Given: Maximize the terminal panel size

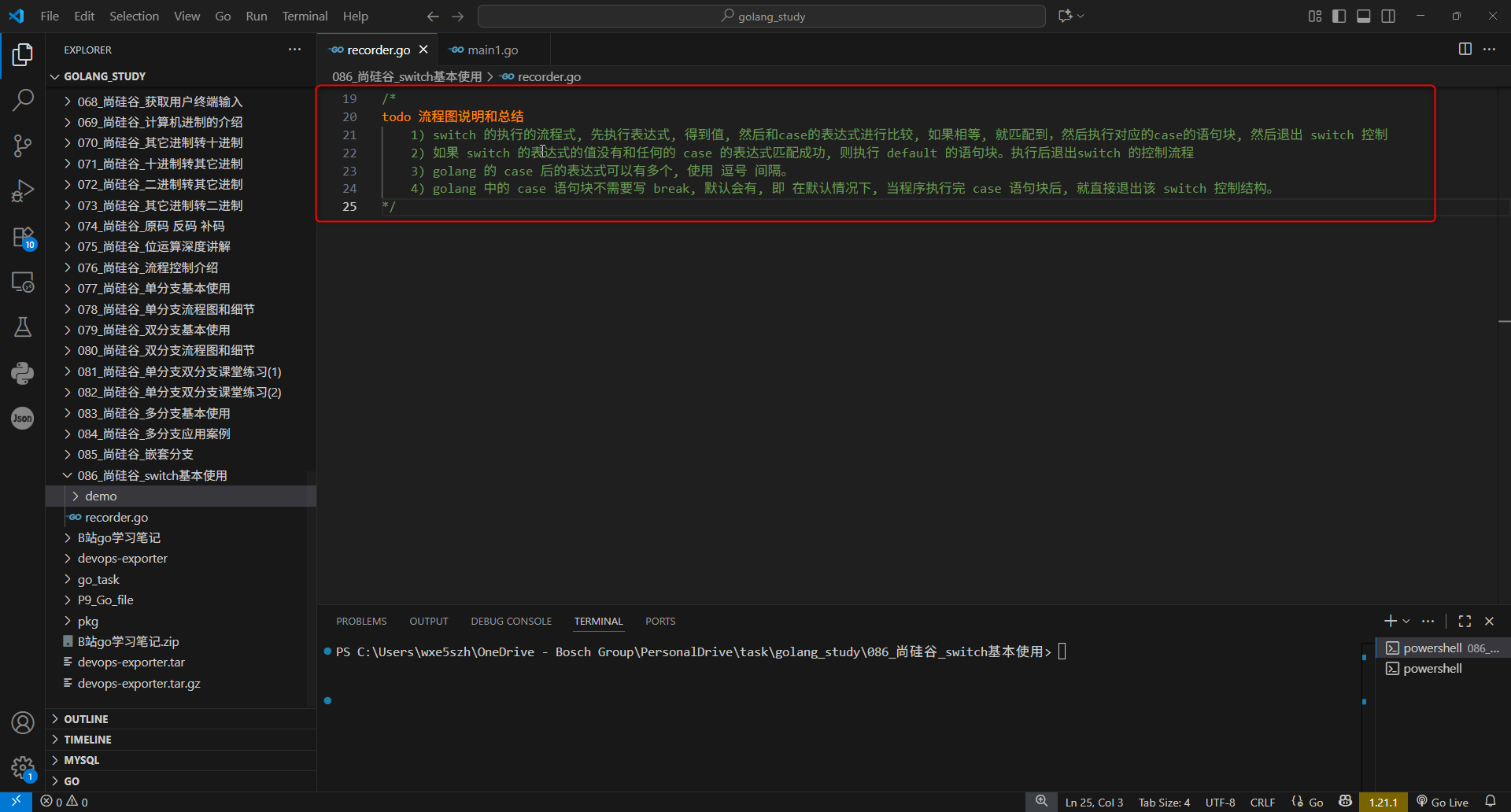Looking at the screenshot, I should [1465, 622].
